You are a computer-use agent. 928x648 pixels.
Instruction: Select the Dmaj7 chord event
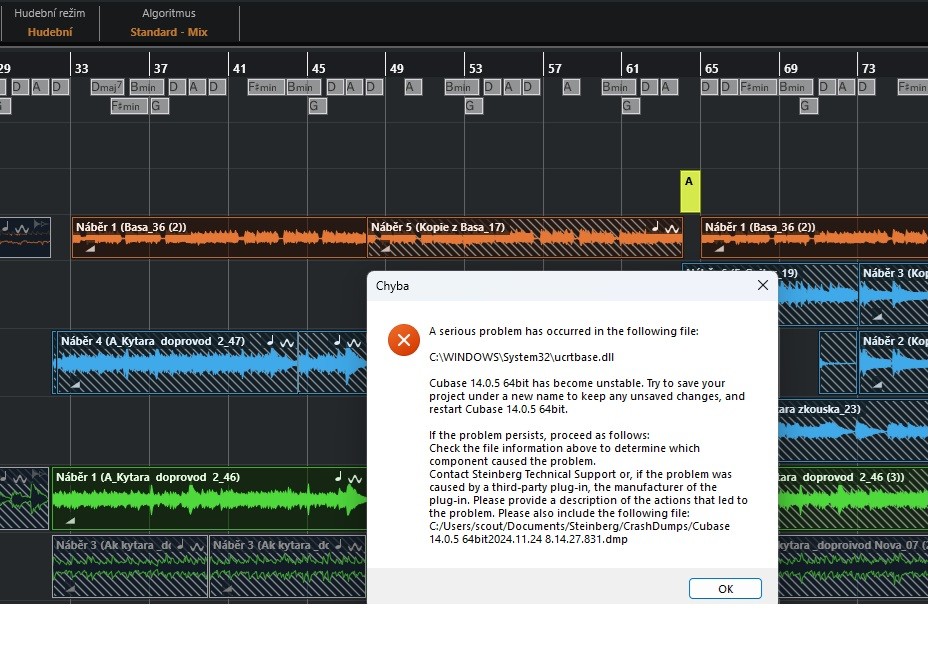click(x=108, y=87)
